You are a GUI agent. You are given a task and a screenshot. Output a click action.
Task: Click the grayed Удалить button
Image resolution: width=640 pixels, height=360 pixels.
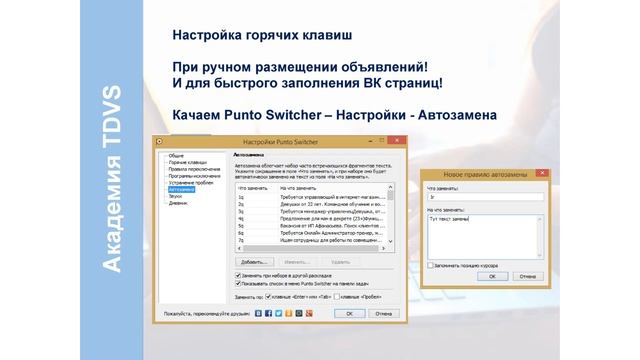pyautogui.click(x=340, y=262)
